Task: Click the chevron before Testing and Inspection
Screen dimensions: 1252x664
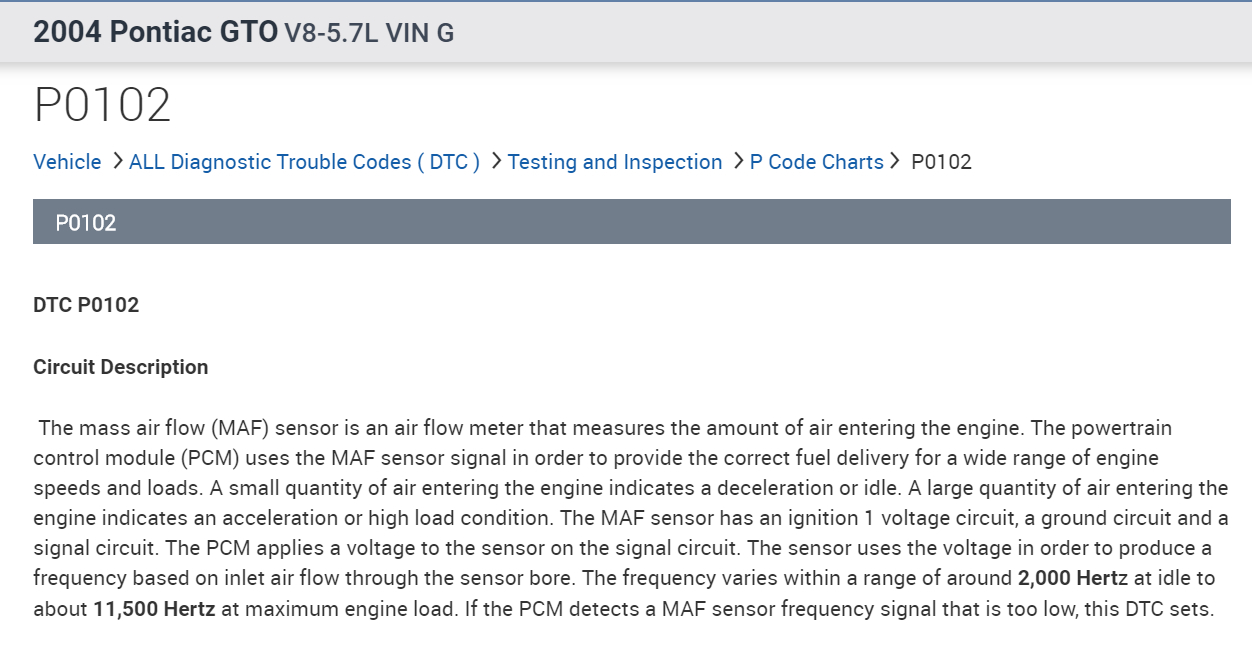Action: click(496, 161)
